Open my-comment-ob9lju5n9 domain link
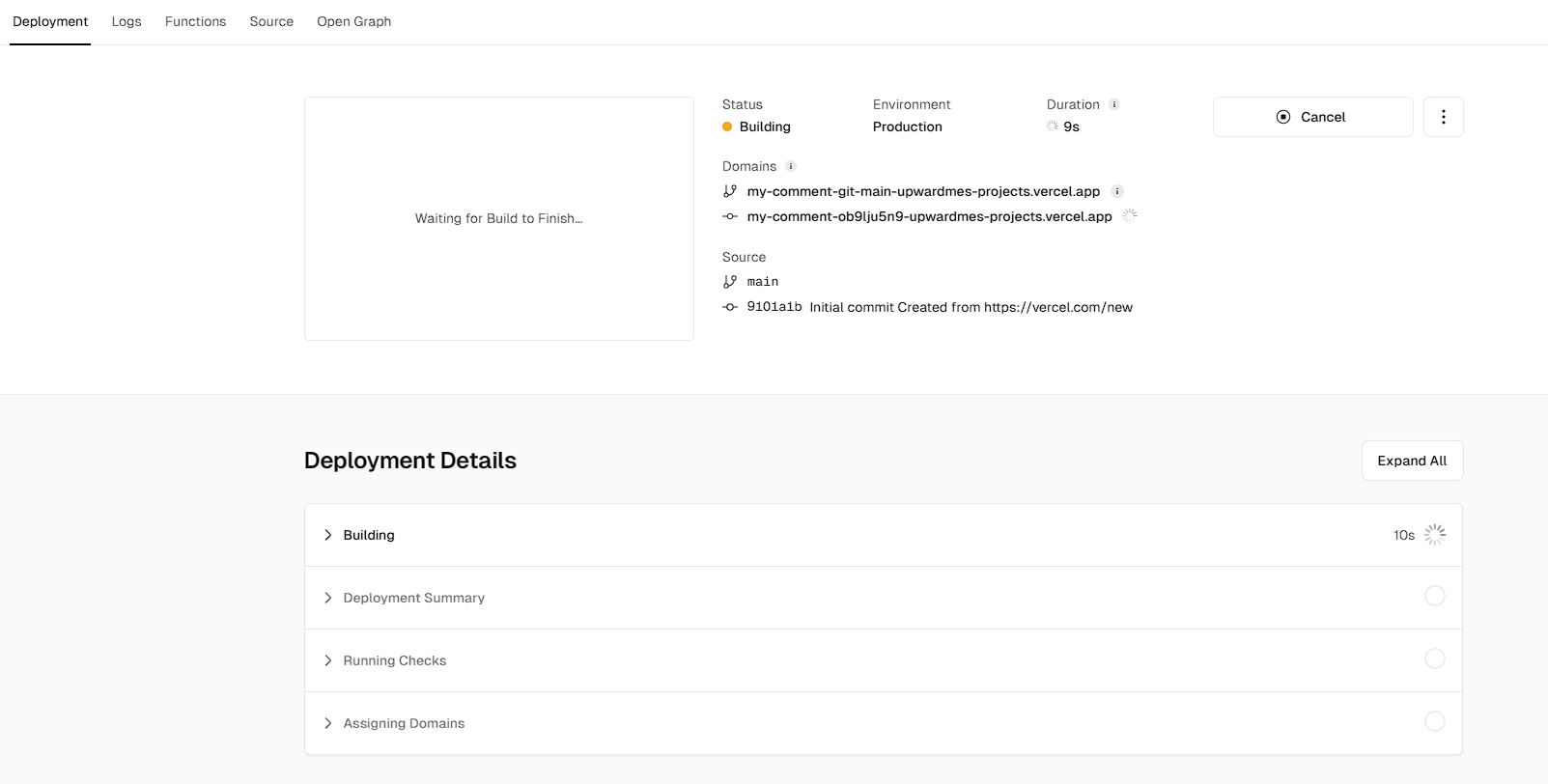The height and width of the screenshot is (784, 1548). coord(929,216)
